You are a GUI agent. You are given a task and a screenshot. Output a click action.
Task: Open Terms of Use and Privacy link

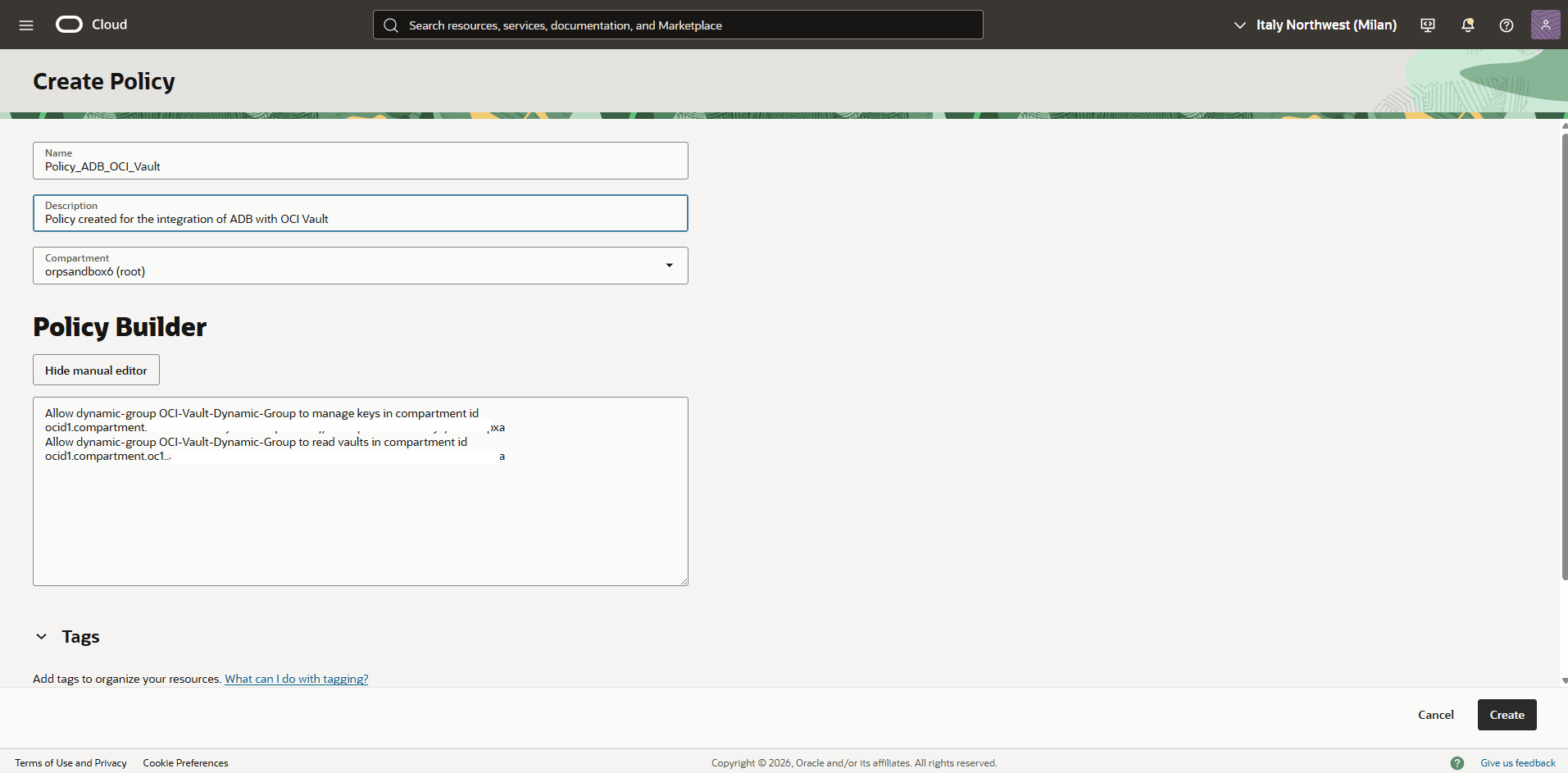70,763
